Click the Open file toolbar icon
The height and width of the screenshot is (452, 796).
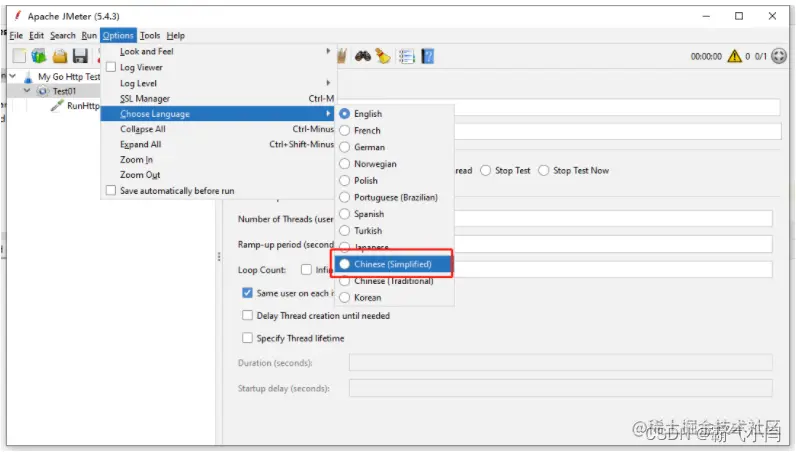pos(59,56)
